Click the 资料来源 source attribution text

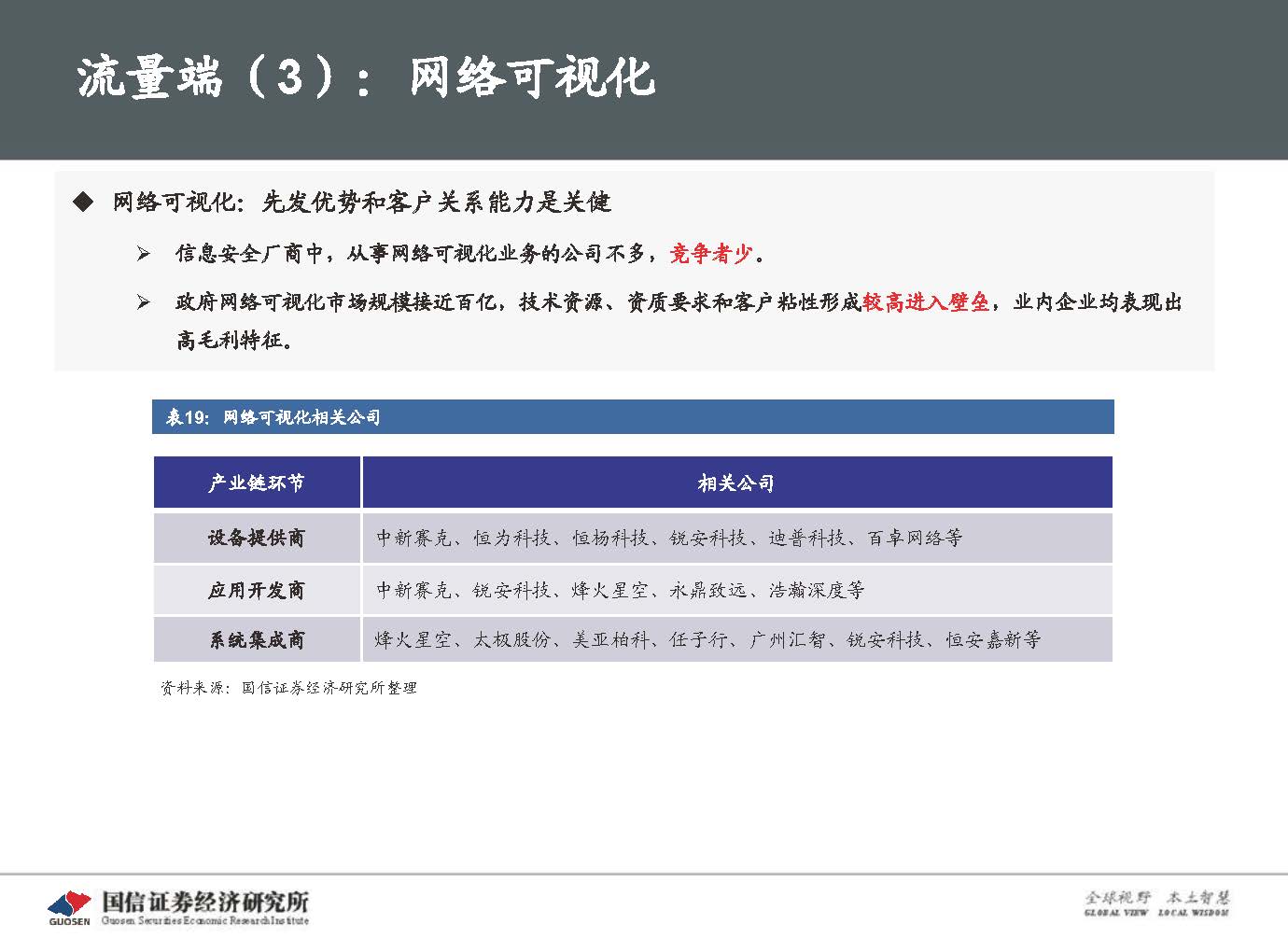(x=289, y=689)
